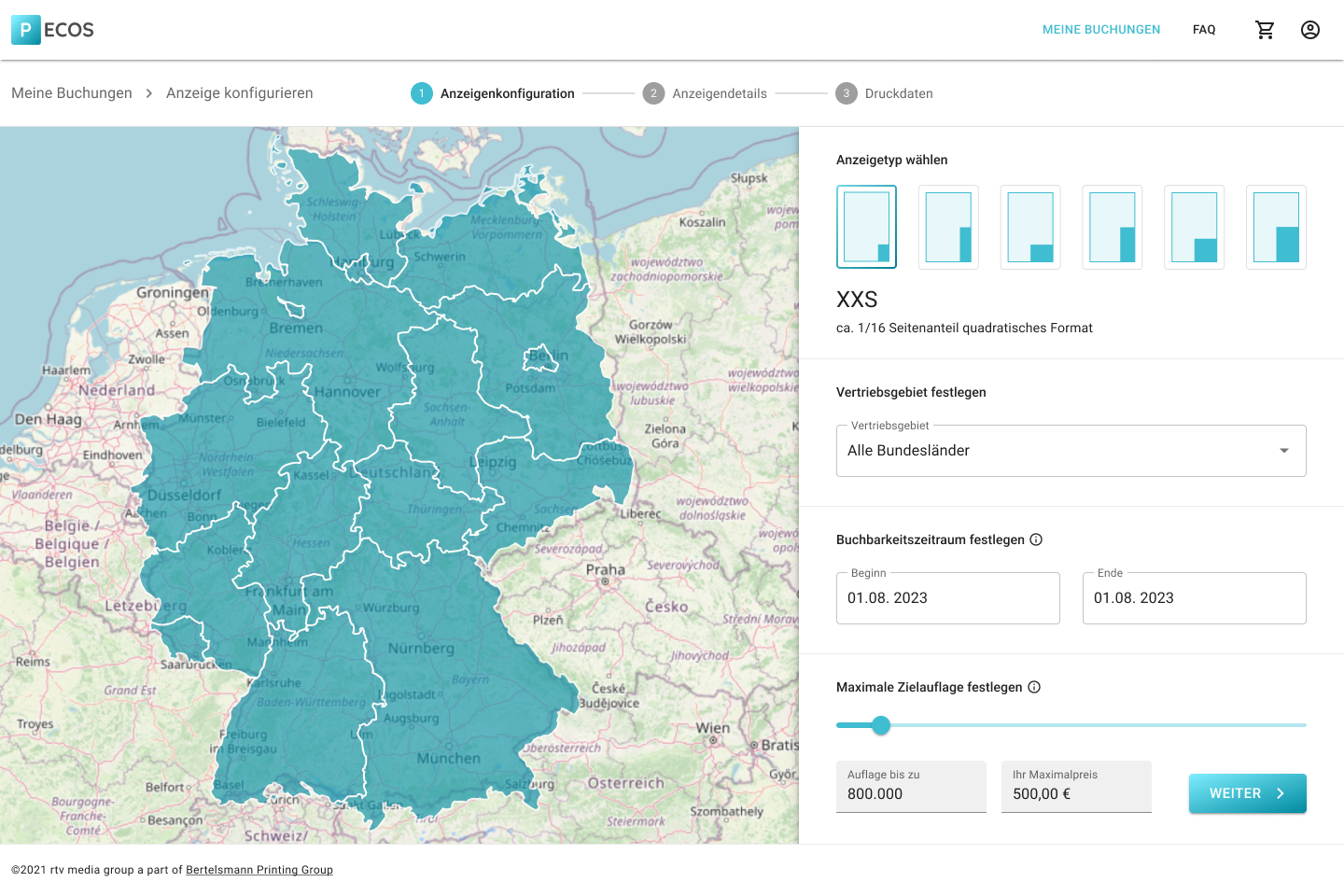Select the second ad format (tall narrow block)
Image resolution: width=1344 pixels, height=896 pixels.
pos(948,227)
